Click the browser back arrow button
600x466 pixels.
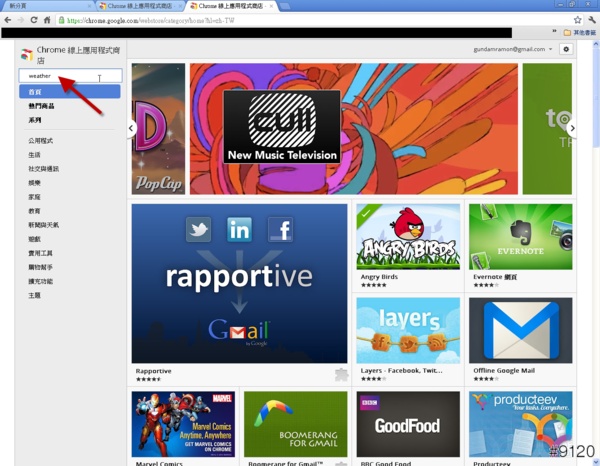click(x=8, y=19)
